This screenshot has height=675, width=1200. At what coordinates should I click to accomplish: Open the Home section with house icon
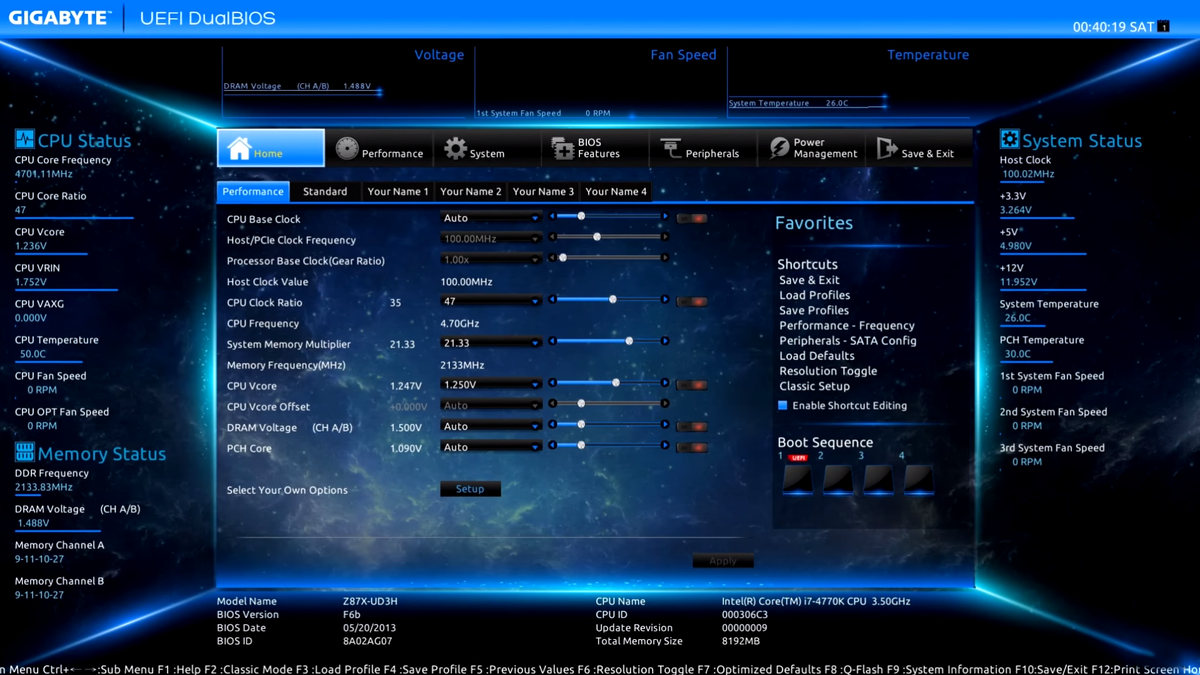click(271, 148)
